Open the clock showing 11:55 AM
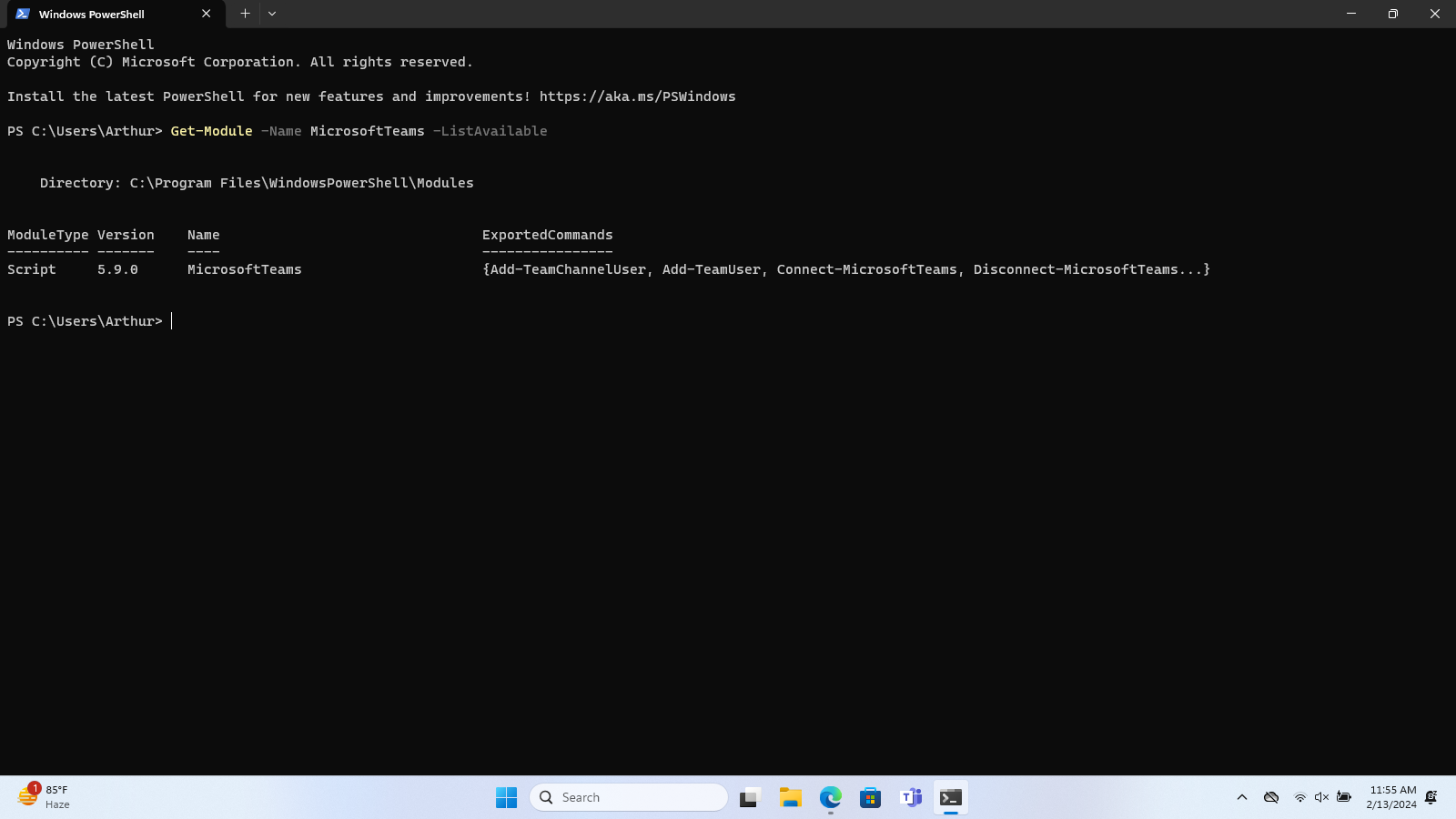Image resolution: width=1456 pixels, height=819 pixels. tap(1392, 797)
